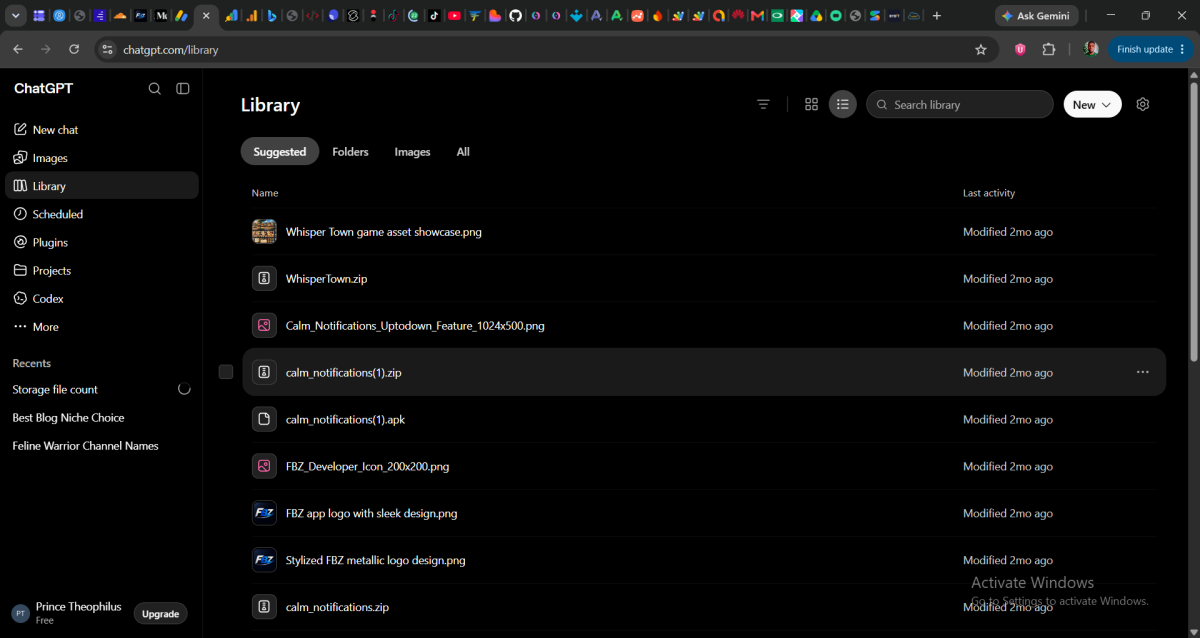Switch to the Gmail browser tab

coord(757,16)
